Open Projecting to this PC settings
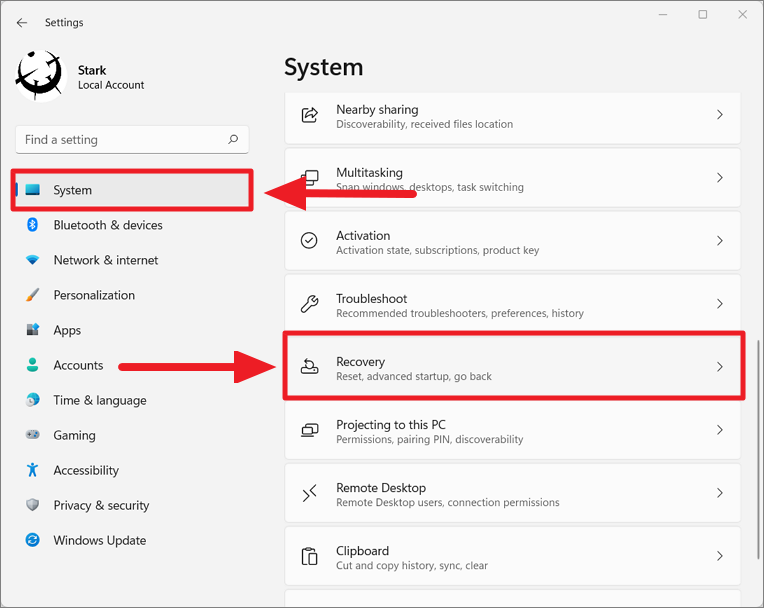764x608 pixels. coord(513,430)
